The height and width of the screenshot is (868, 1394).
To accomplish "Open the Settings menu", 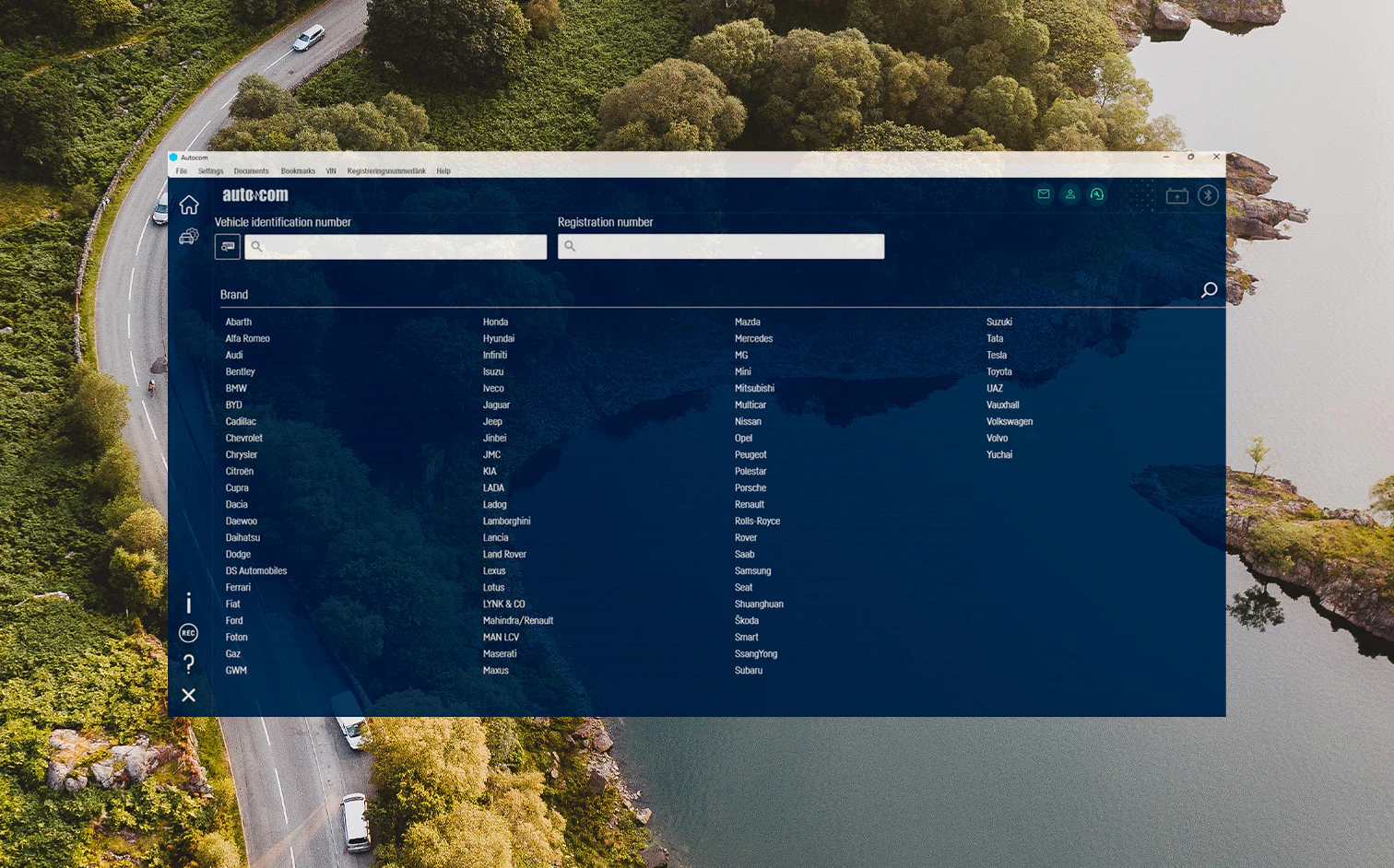I will [210, 170].
